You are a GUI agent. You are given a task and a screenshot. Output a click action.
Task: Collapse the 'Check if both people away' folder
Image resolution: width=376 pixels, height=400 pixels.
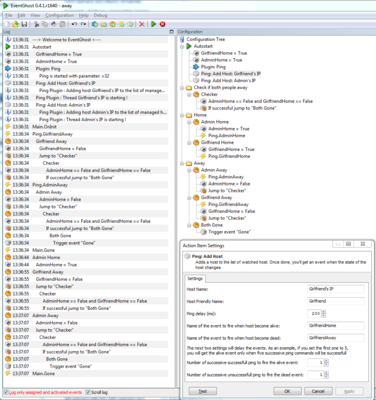tap(182, 88)
